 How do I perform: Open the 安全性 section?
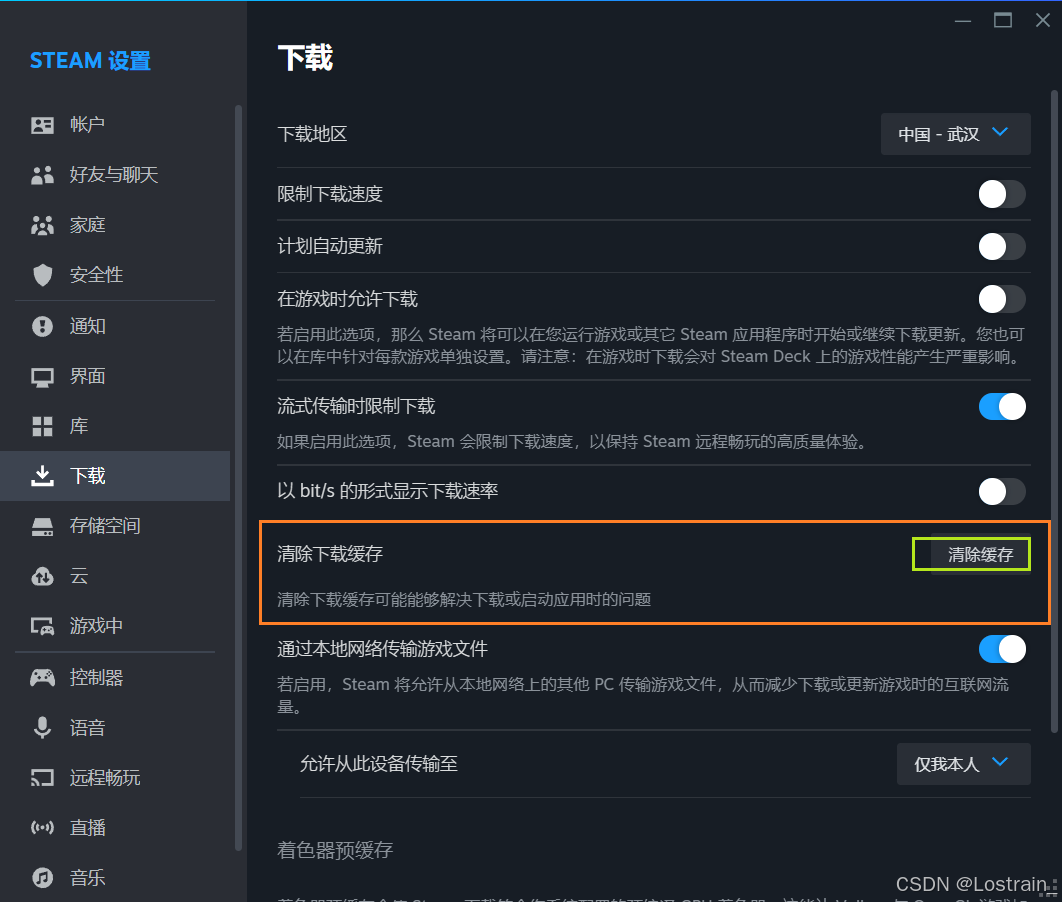[x=115, y=275]
